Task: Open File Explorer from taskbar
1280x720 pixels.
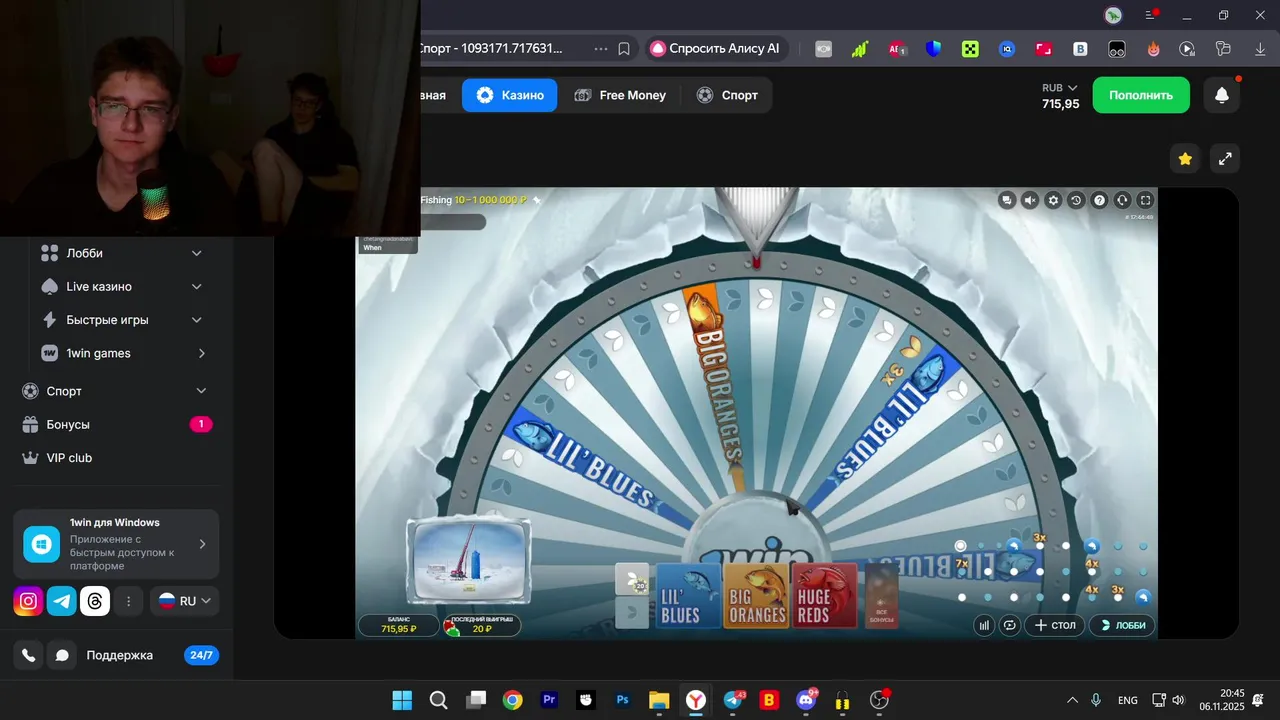Action: (659, 700)
